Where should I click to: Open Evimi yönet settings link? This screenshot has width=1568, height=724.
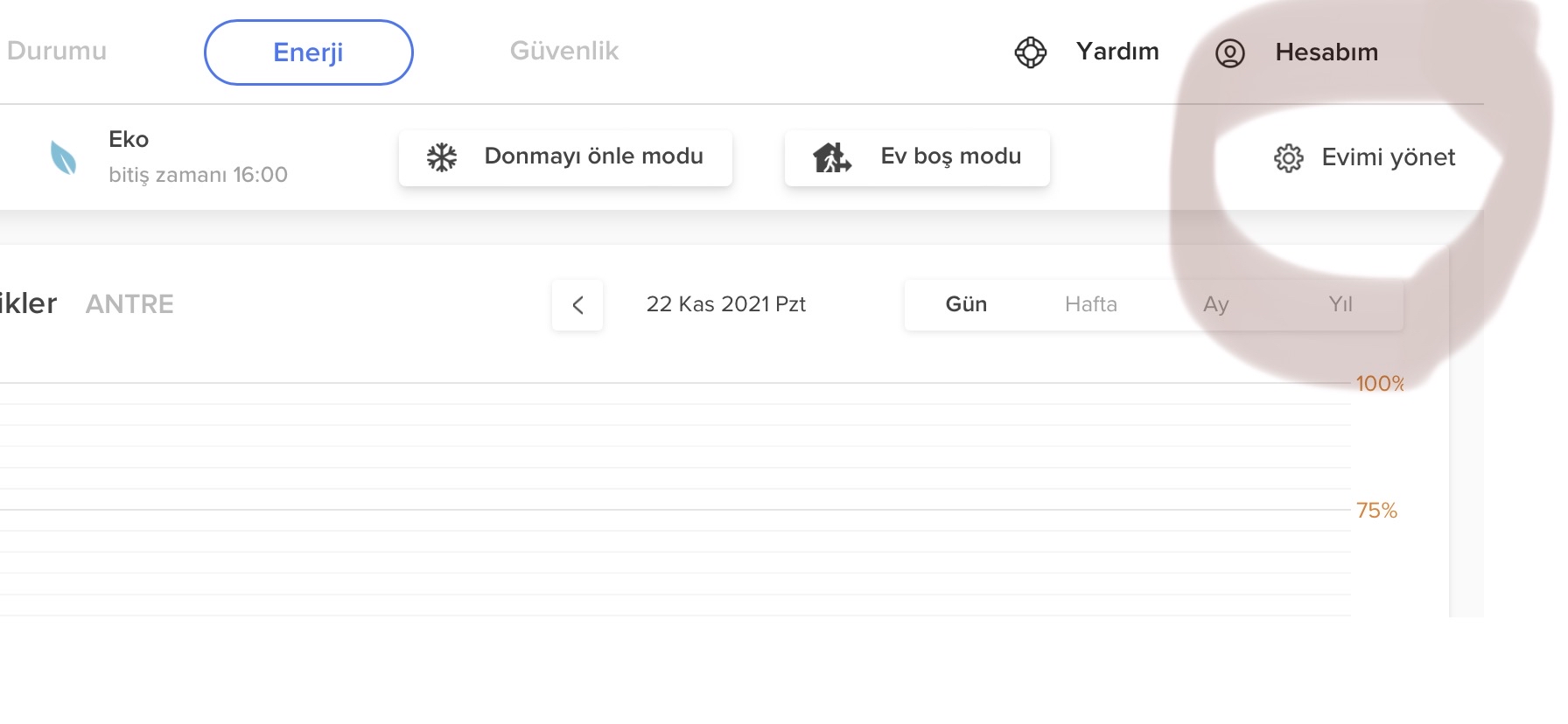(x=1388, y=157)
